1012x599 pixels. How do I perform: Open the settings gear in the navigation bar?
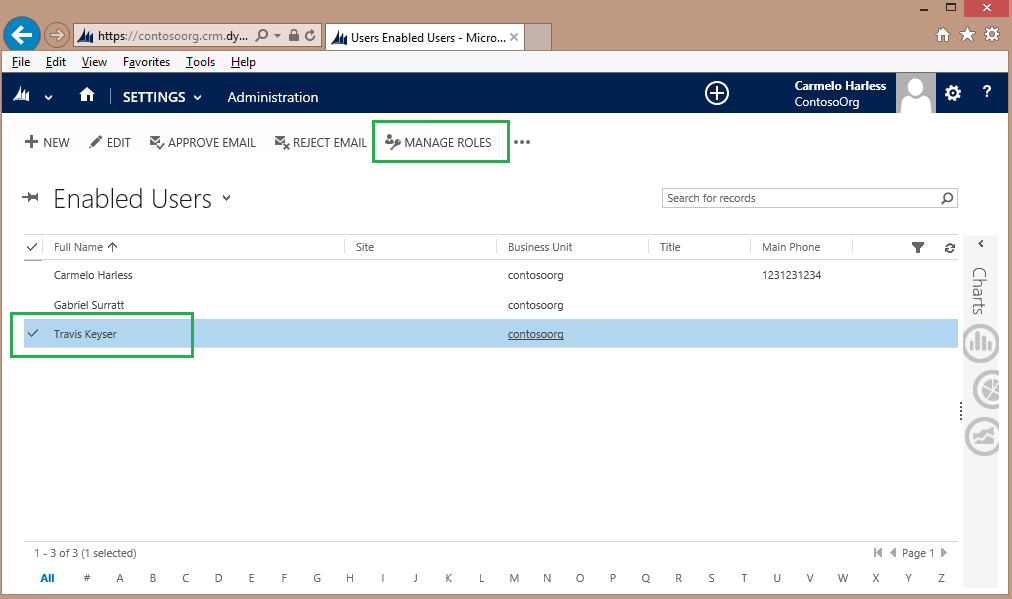pyautogui.click(x=953, y=93)
